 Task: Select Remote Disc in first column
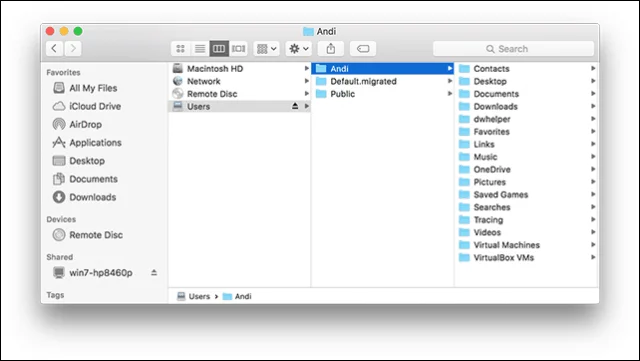pyautogui.click(x=240, y=94)
